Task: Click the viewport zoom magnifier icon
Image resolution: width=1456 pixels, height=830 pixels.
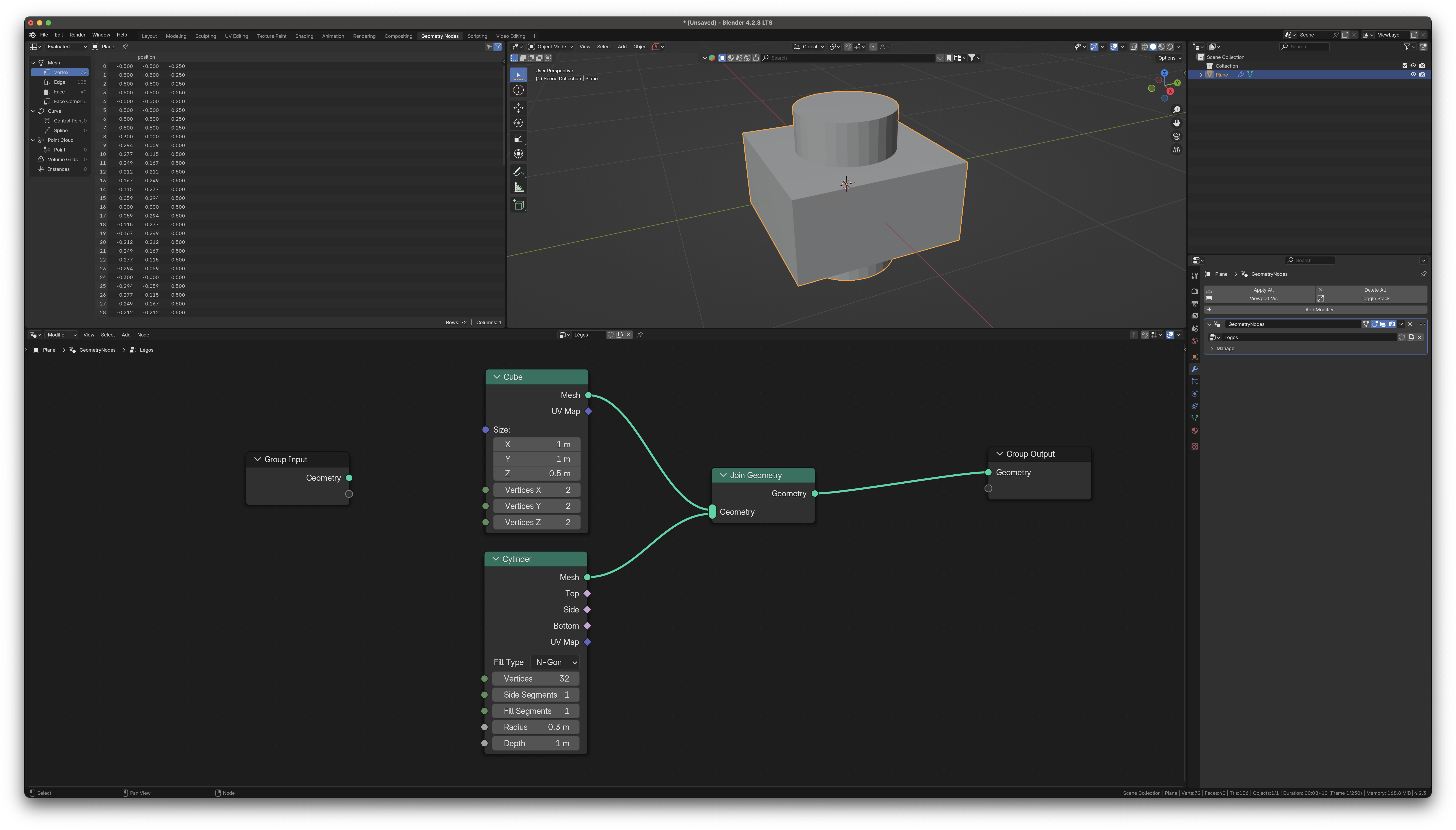Action: tap(1176, 110)
